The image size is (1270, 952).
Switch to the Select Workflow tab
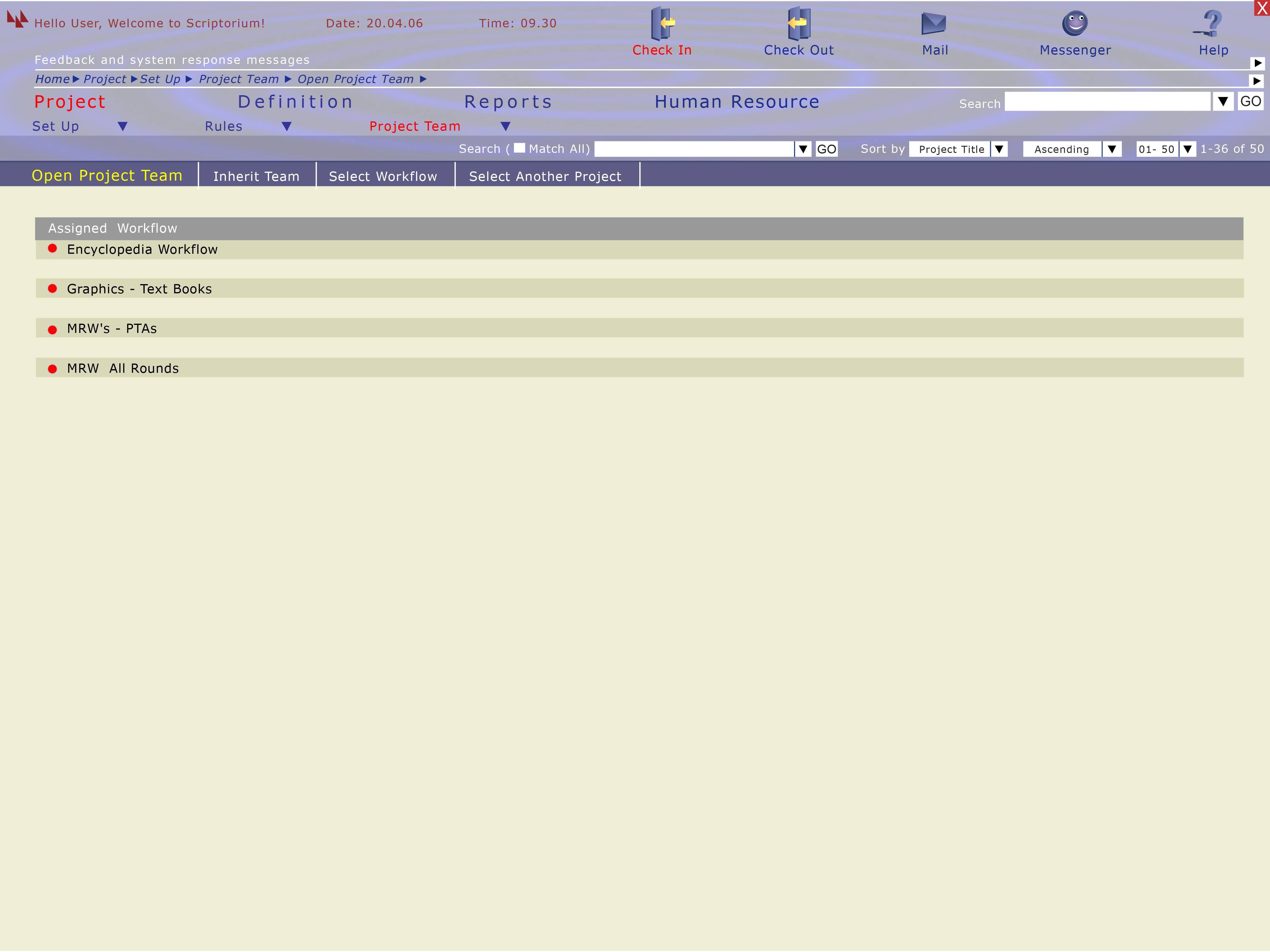383,176
